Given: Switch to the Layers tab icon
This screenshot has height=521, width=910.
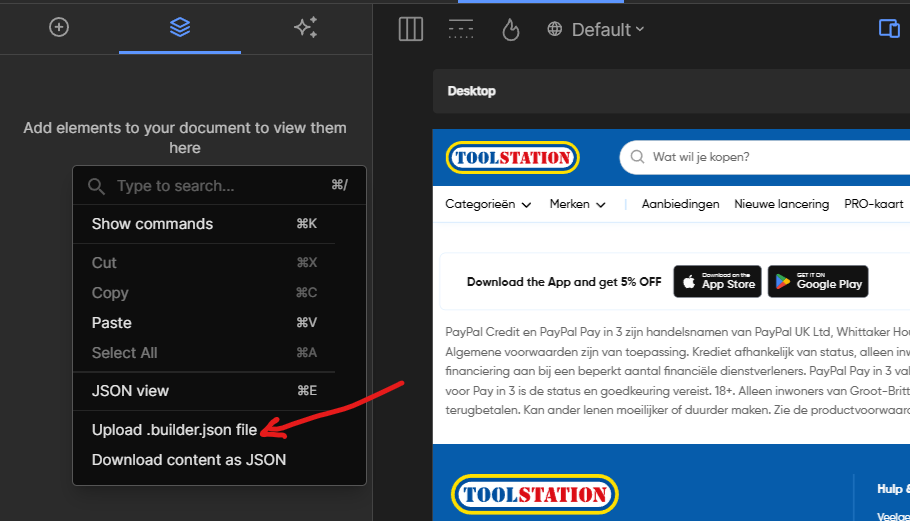Looking at the screenshot, I should tap(180, 28).
